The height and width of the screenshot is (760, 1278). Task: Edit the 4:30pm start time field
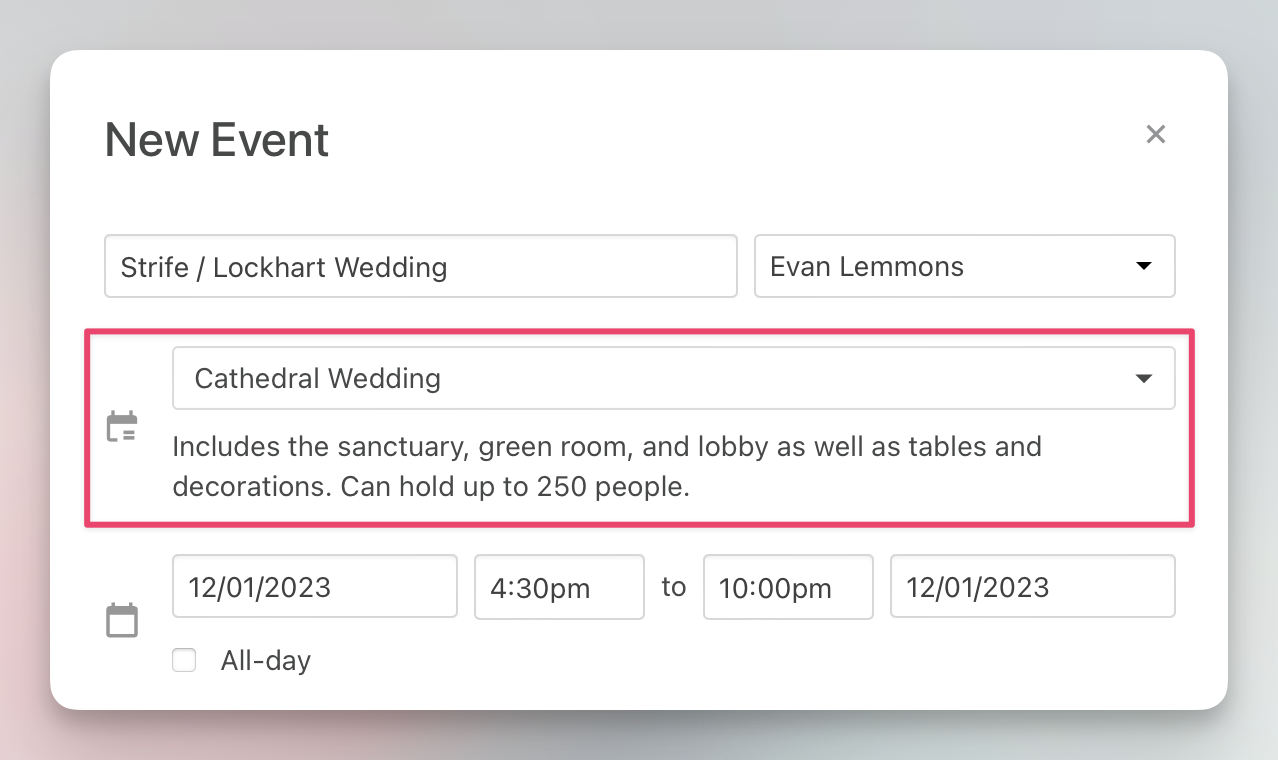(558, 587)
